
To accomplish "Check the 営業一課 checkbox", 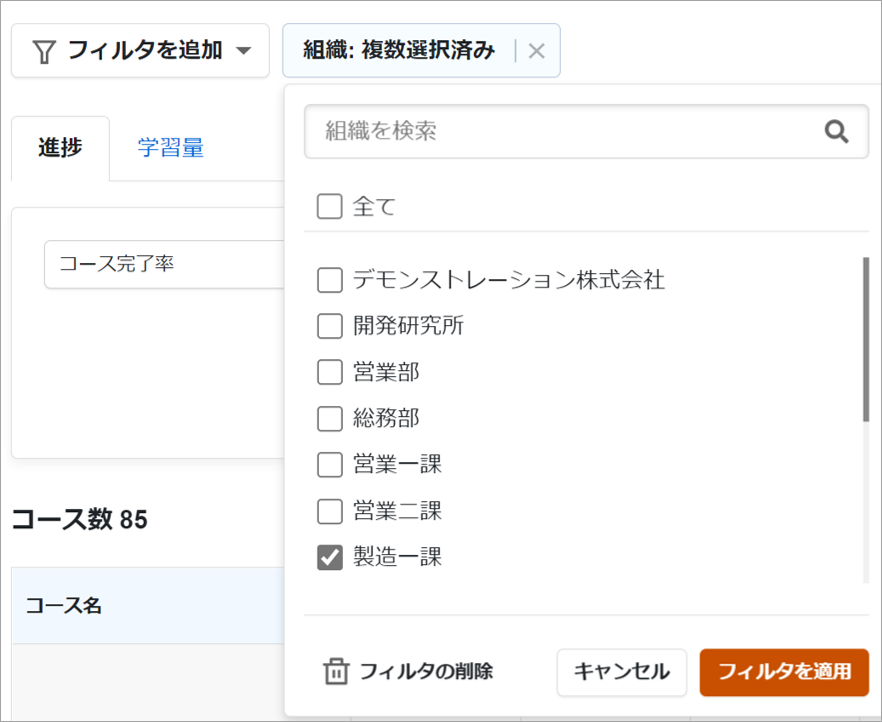I will [330, 464].
